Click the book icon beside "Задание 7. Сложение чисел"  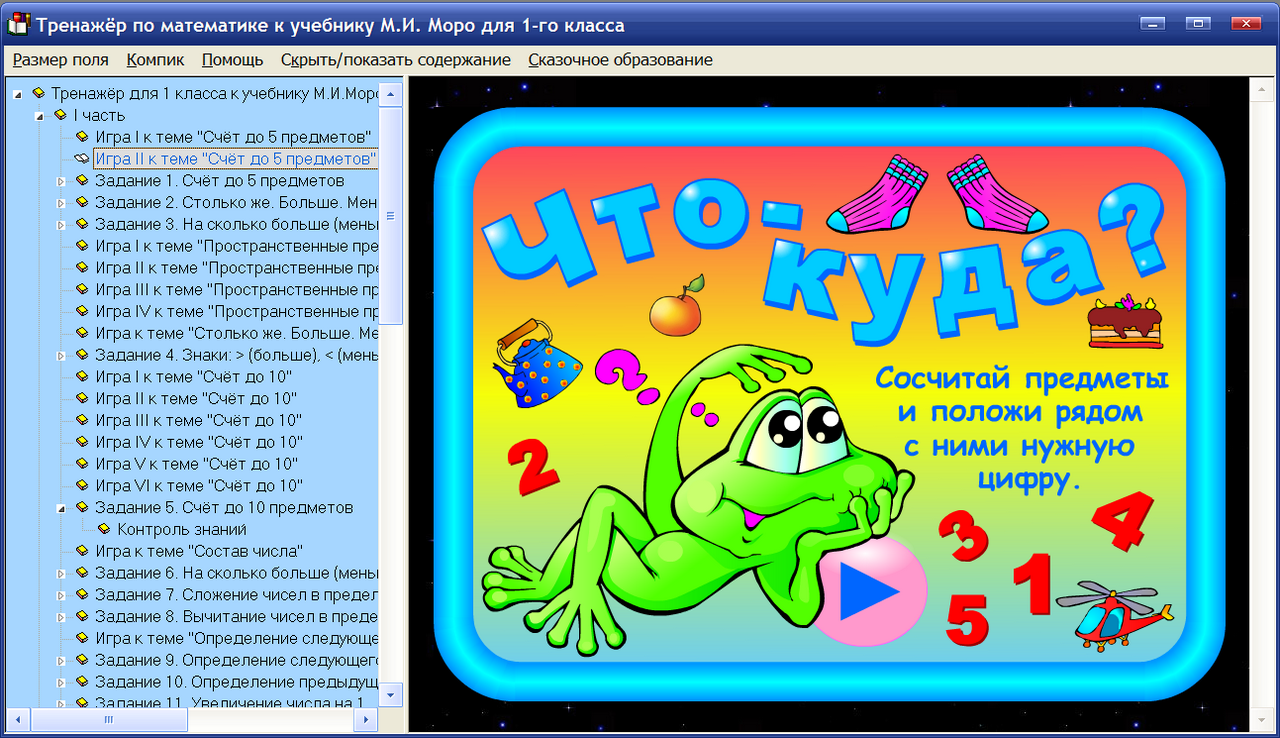click(x=82, y=595)
